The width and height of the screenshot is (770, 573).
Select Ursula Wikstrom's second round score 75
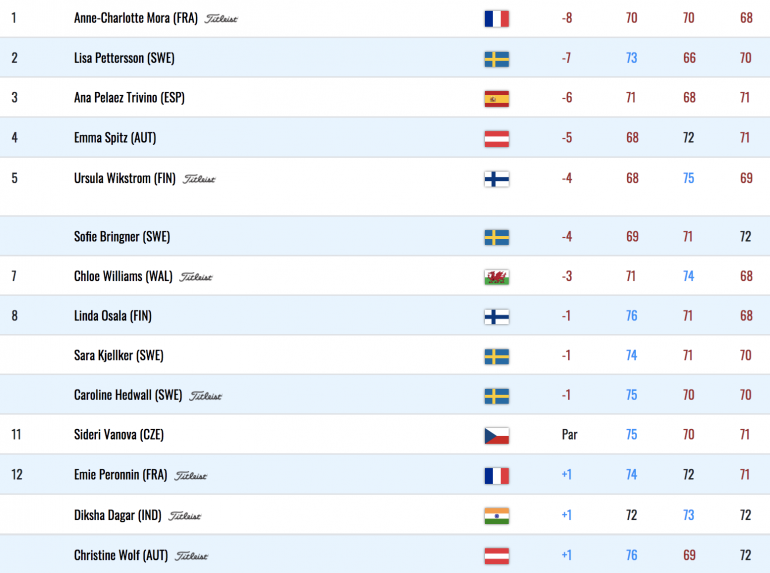point(688,178)
